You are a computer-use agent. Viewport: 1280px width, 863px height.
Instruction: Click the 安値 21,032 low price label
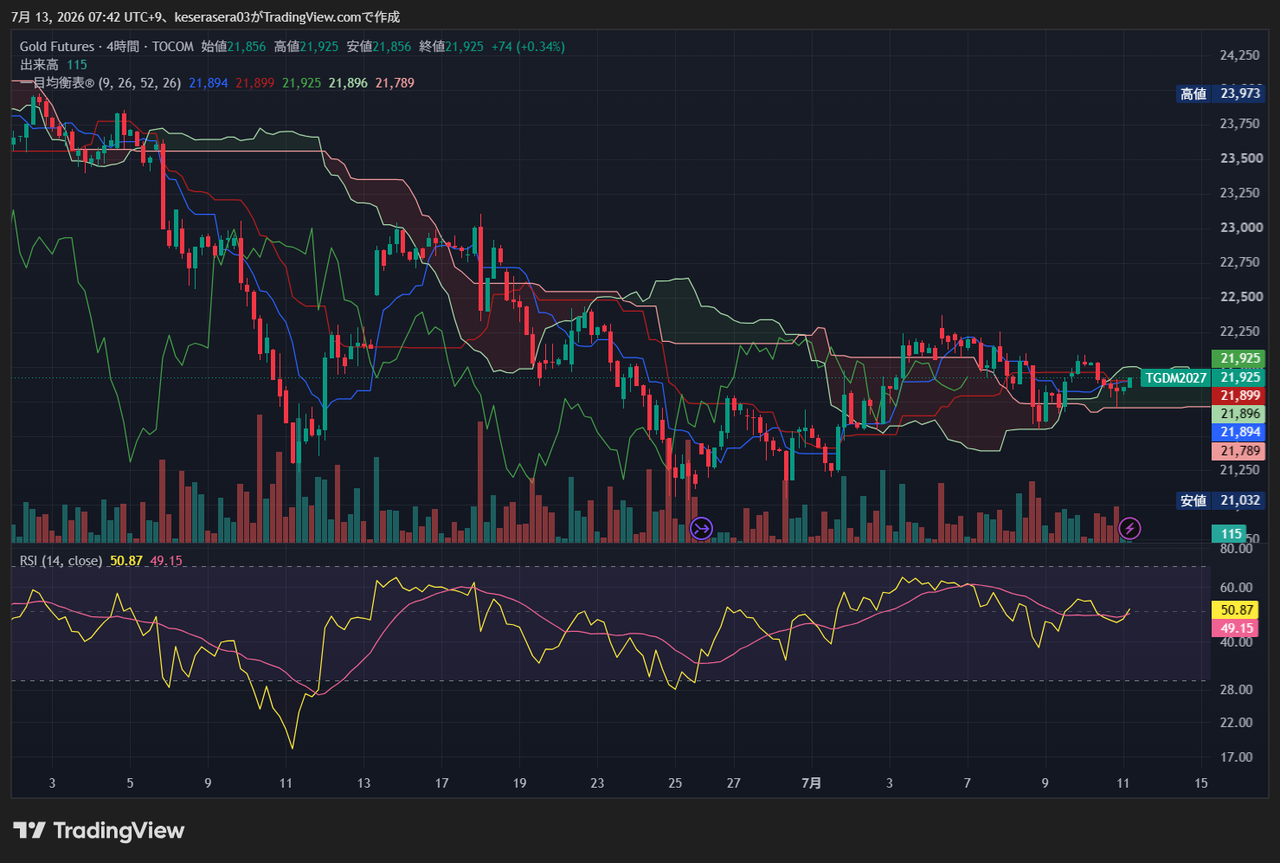1220,501
